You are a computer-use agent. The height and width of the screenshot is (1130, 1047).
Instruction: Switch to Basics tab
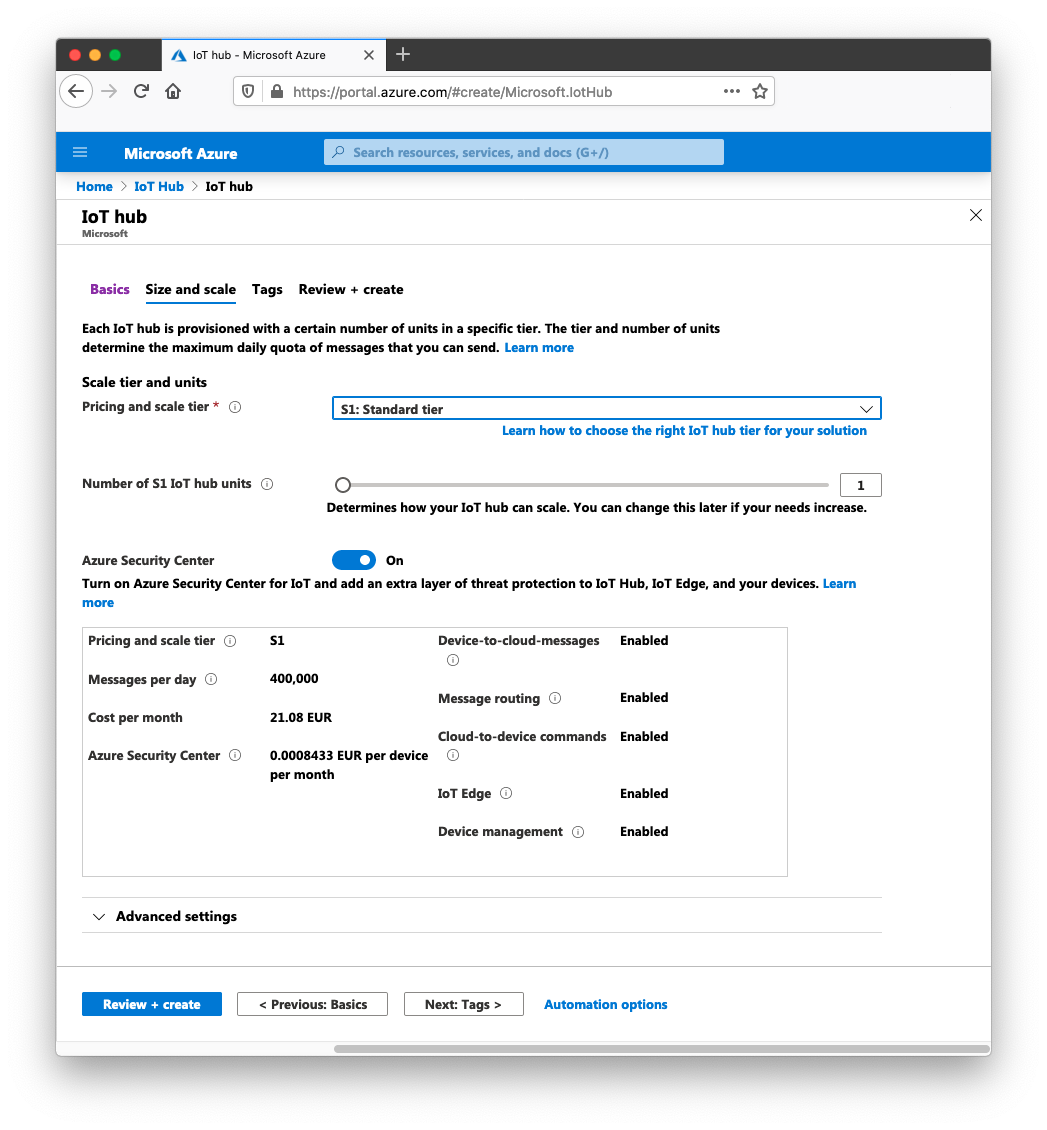(x=110, y=289)
